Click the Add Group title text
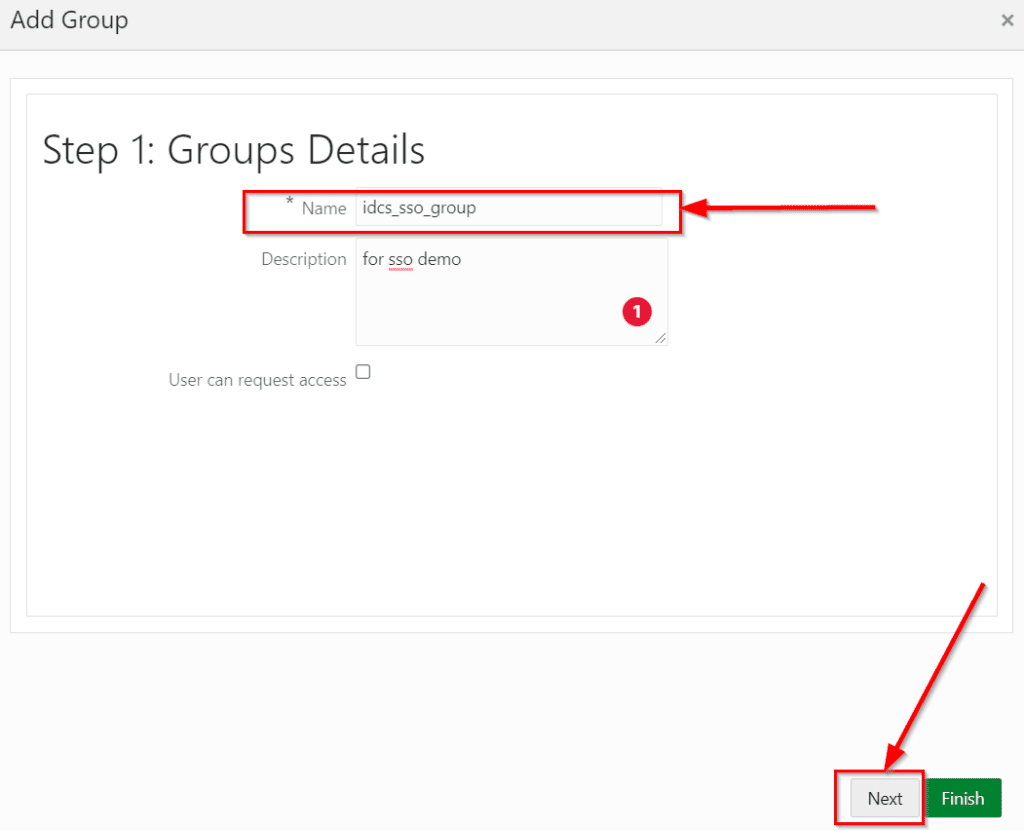Viewport: 1024px width, 831px height. (69, 20)
